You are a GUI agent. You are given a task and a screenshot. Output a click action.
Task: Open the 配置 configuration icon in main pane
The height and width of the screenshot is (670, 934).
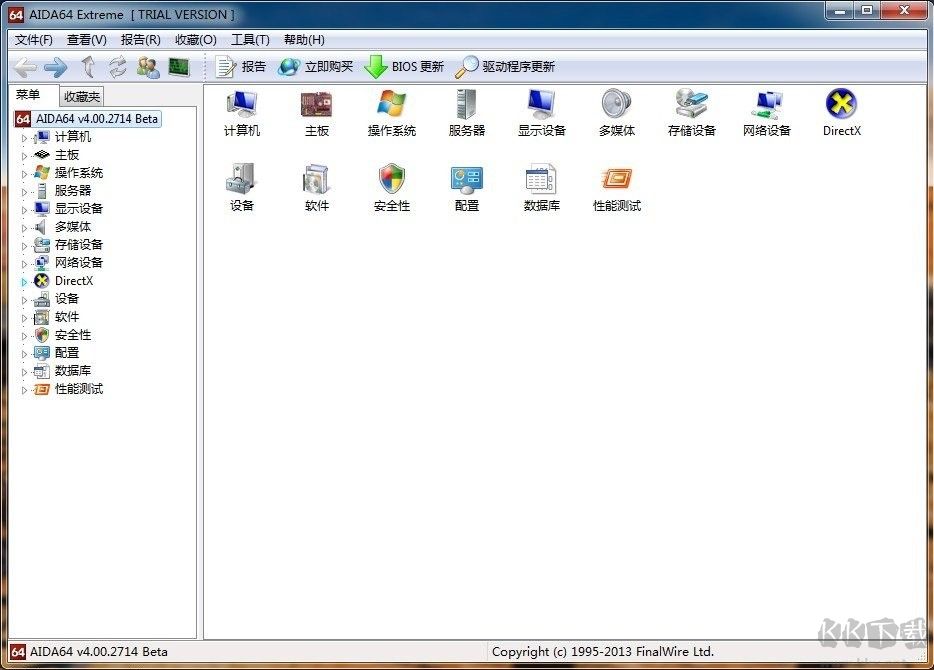tap(466, 179)
